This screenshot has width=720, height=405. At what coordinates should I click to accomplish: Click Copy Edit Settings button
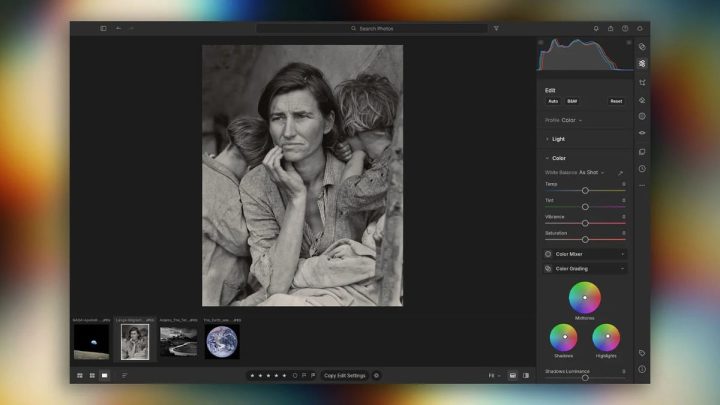[x=344, y=376]
